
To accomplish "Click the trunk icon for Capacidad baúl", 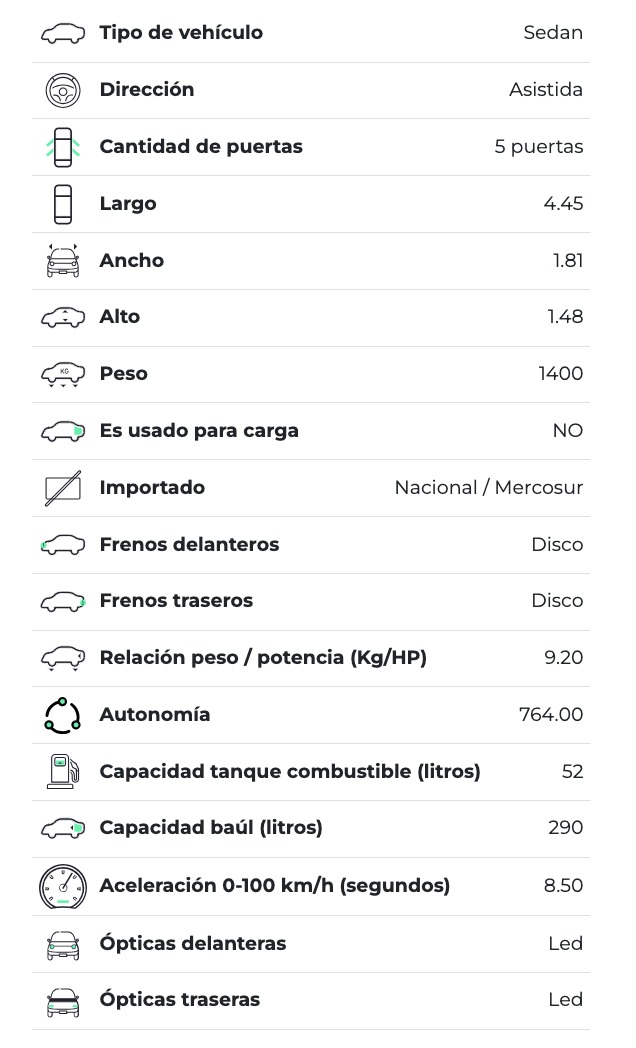I will pyautogui.click(x=63, y=829).
